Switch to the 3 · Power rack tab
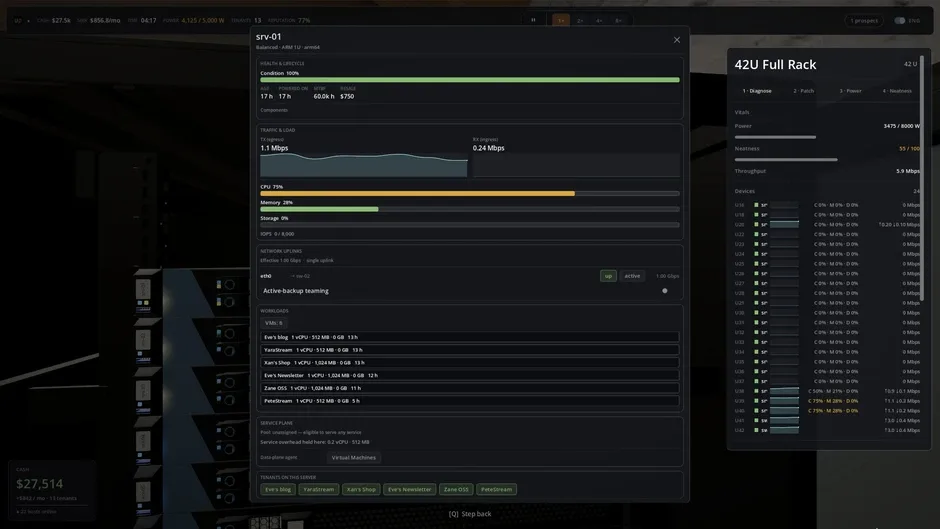This screenshot has height=529, width=940. [850, 91]
